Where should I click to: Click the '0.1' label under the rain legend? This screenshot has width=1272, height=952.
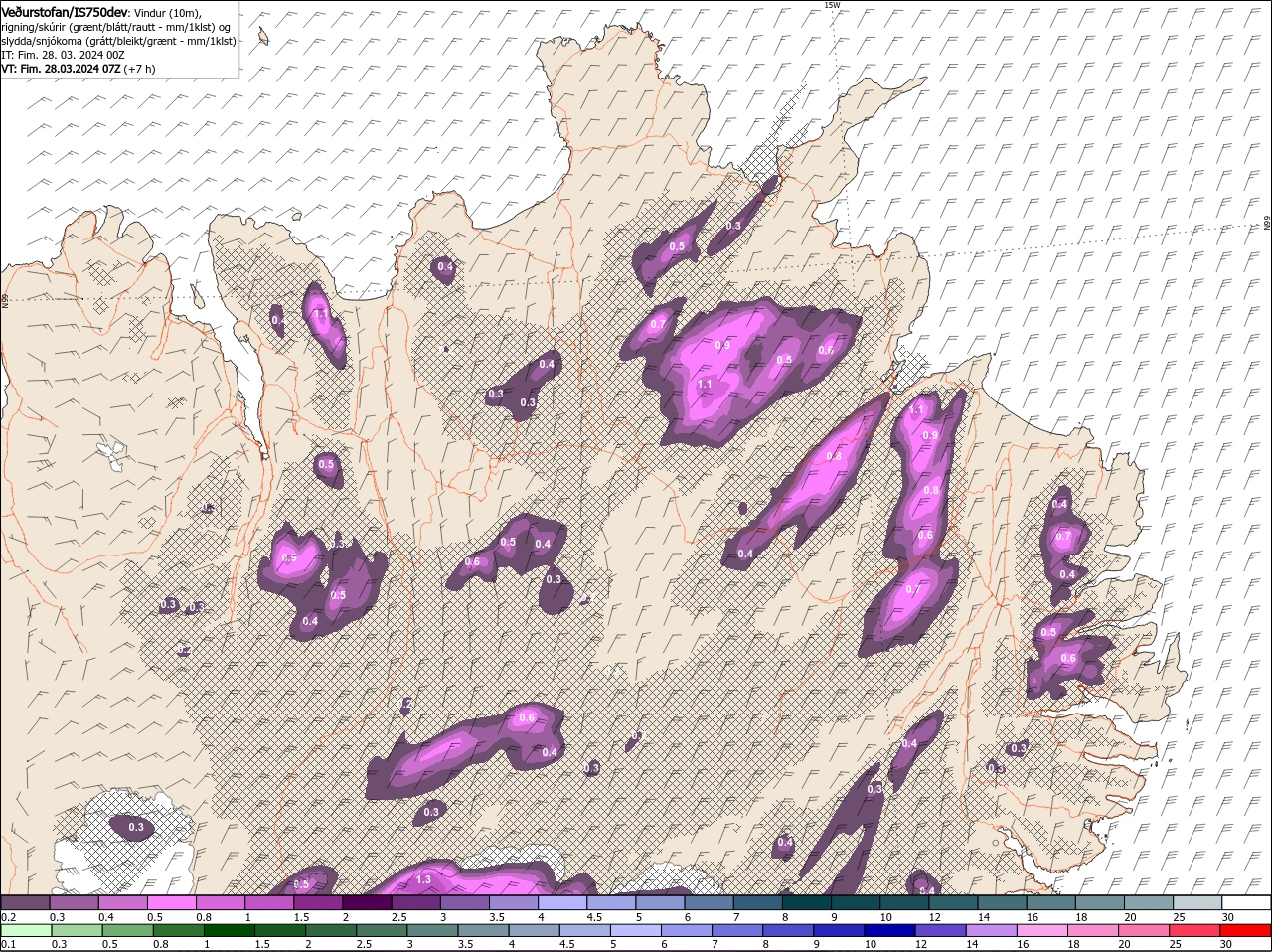8,945
